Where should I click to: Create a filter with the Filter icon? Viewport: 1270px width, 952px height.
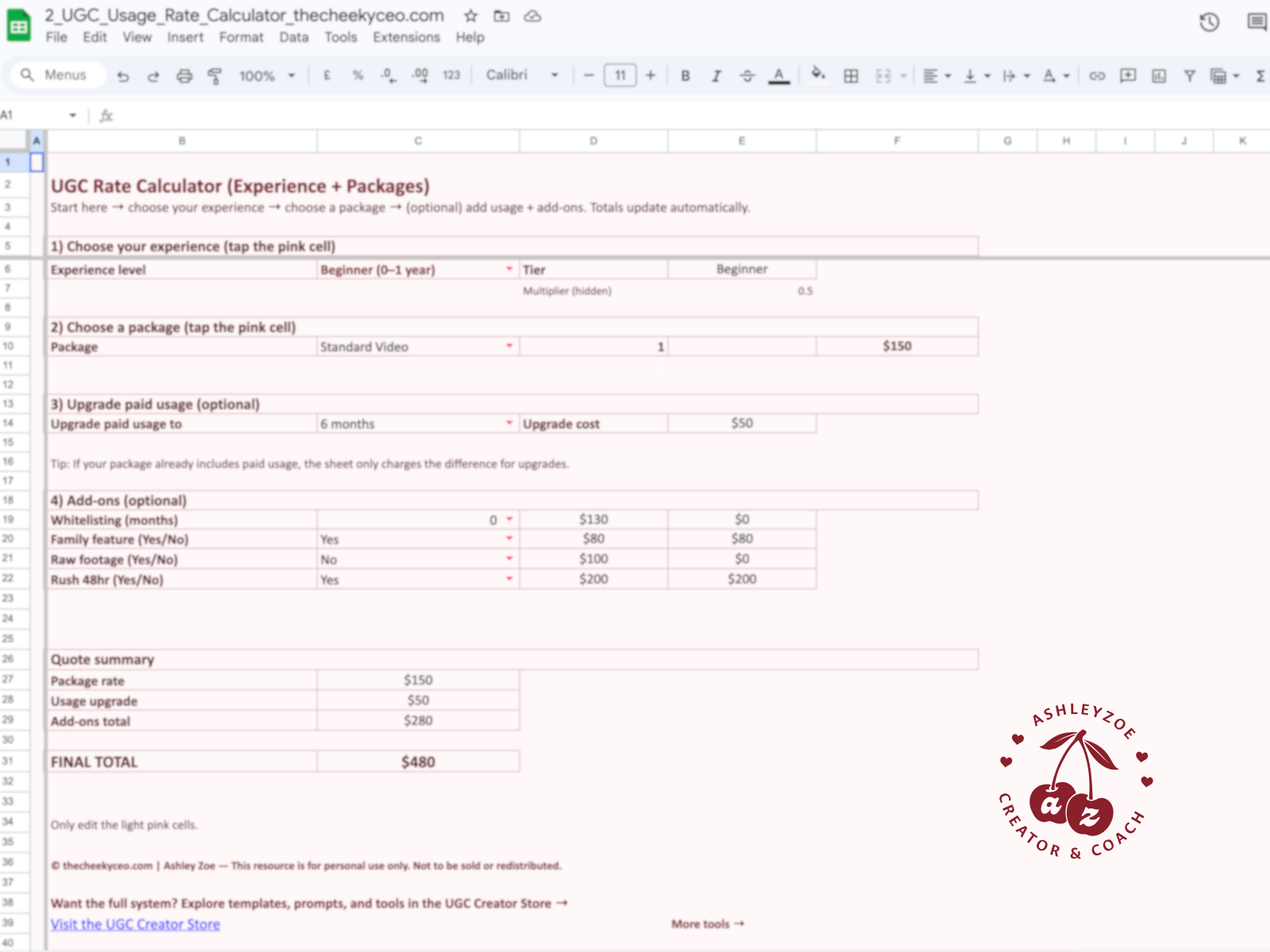point(1189,76)
